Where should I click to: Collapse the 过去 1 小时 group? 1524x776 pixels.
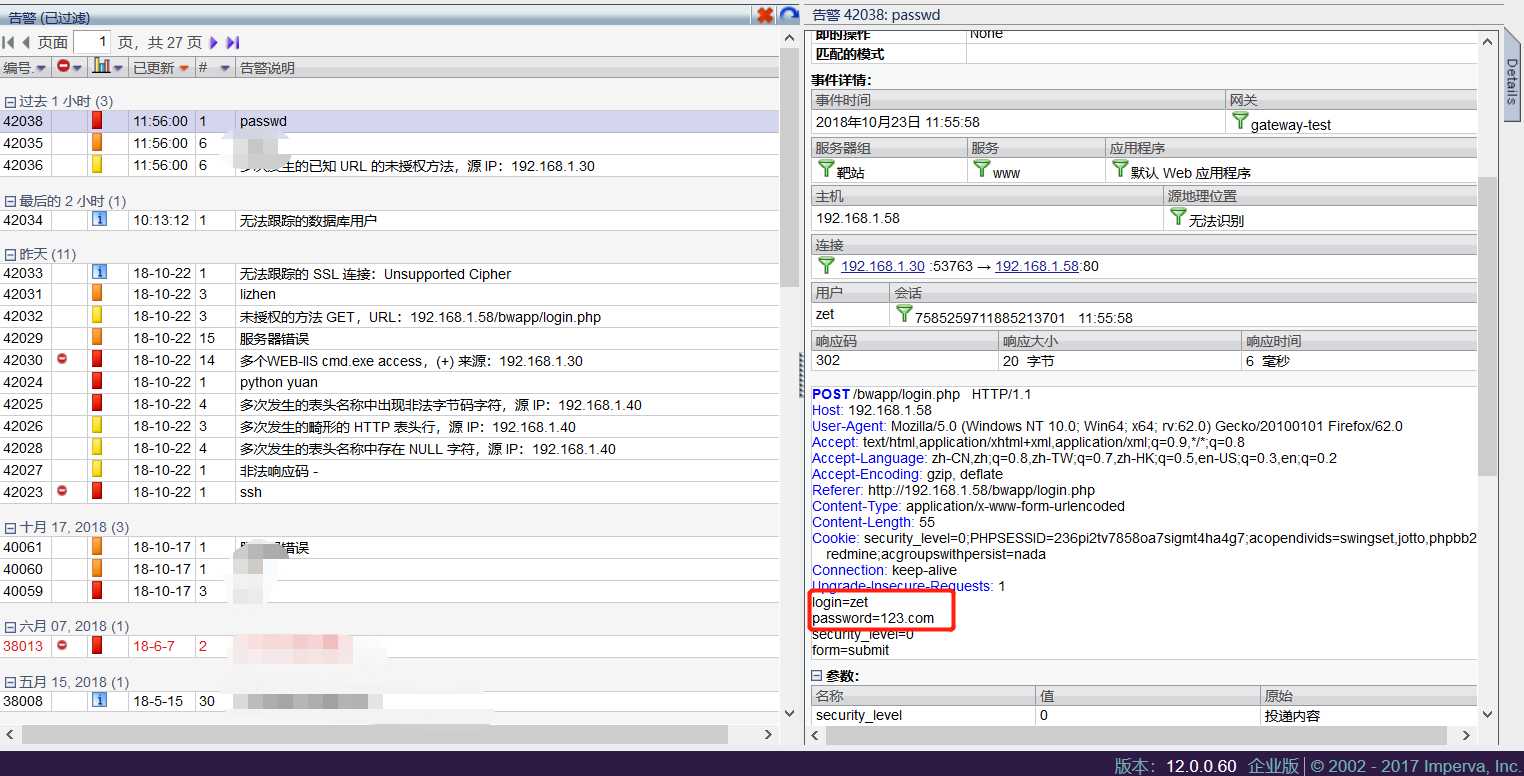pyautogui.click(x=10, y=101)
